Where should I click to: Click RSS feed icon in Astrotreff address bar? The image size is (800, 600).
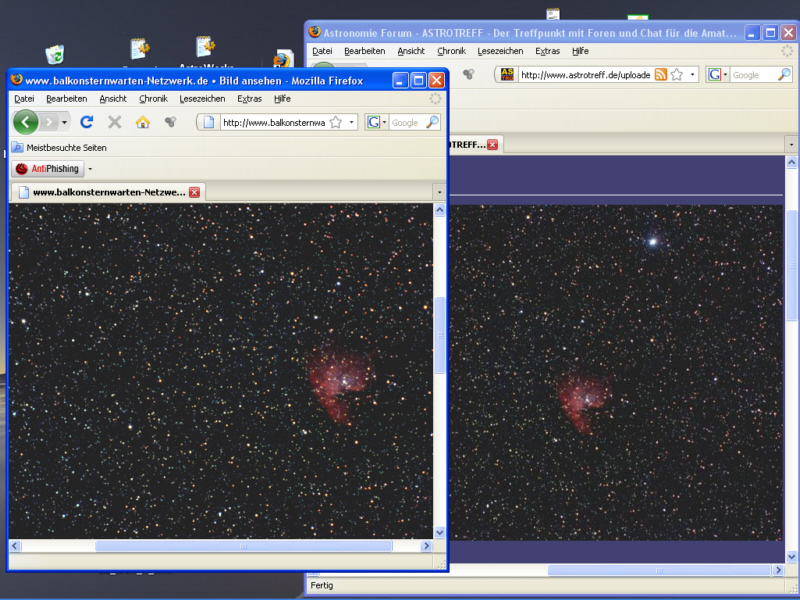click(661, 75)
